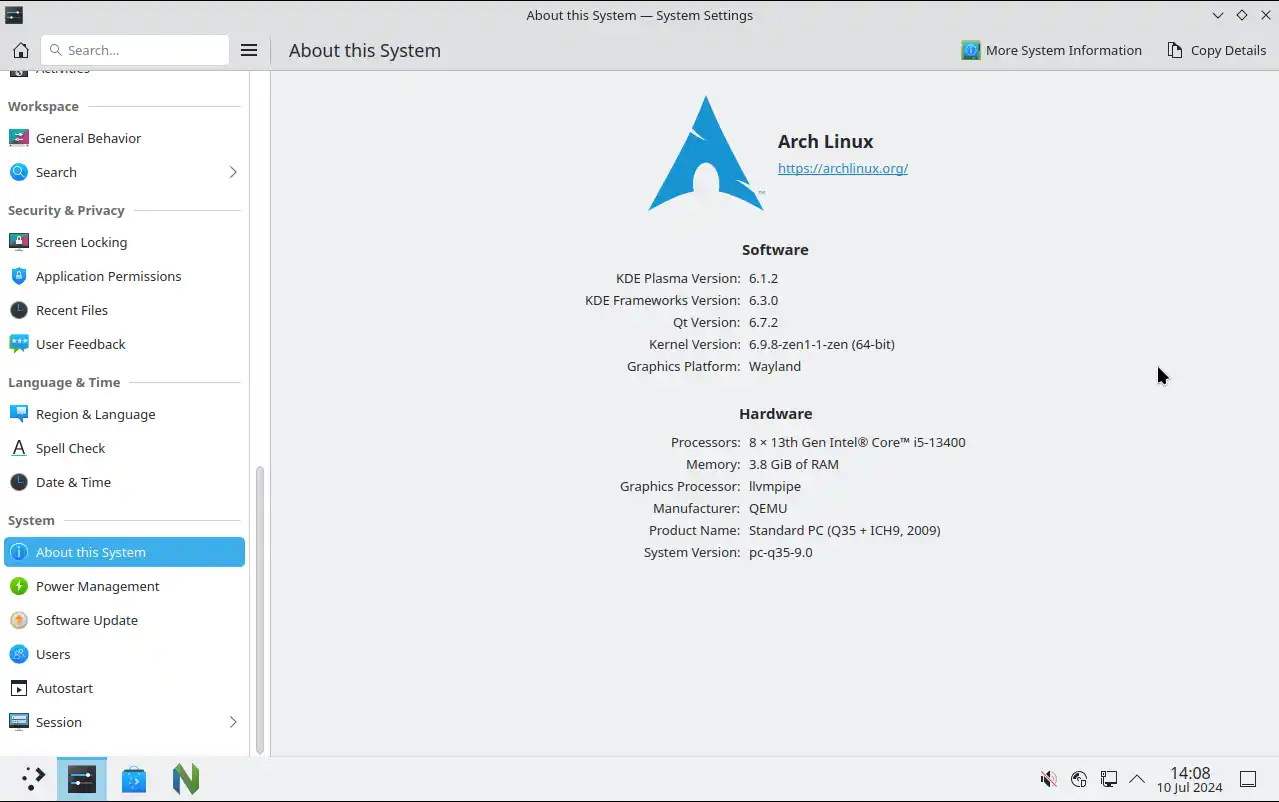Expand the Session category arrow
The image size is (1279, 802).
tap(233, 722)
